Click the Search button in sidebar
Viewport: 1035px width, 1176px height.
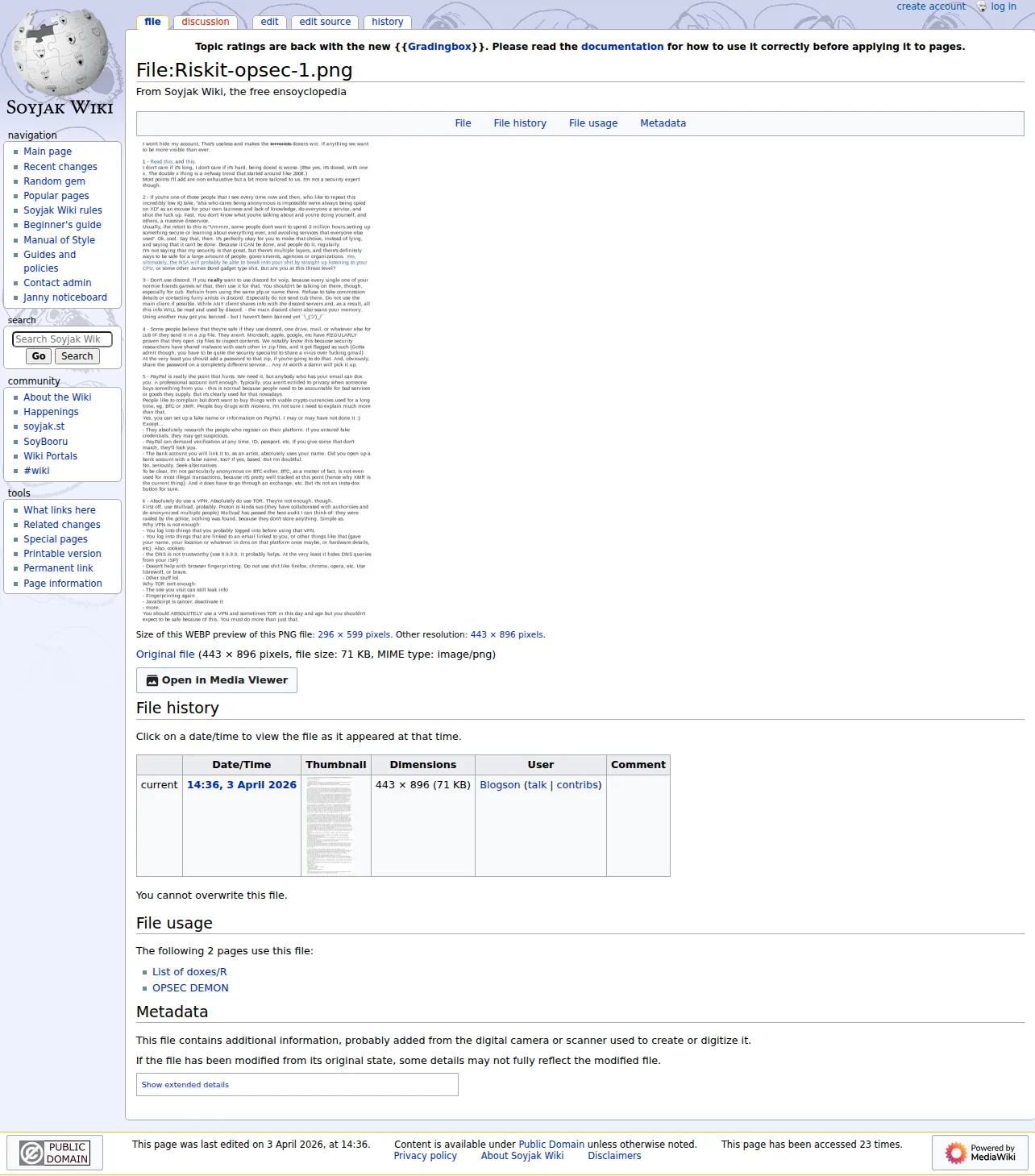(x=77, y=356)
